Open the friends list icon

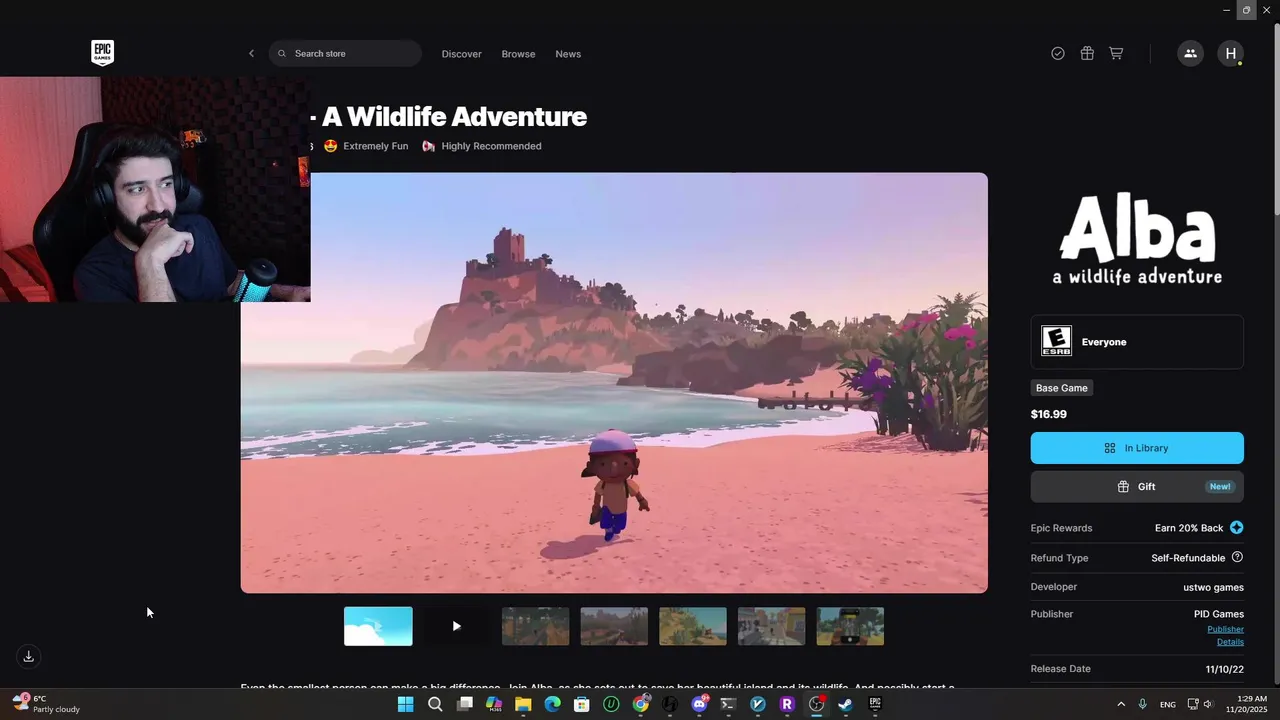click(1190, 54)
